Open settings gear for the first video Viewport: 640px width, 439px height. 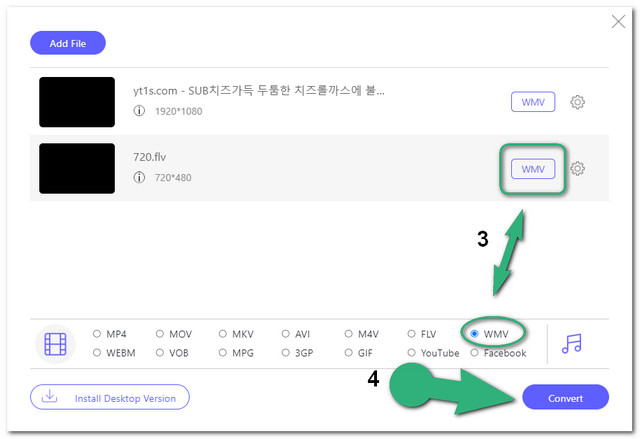[x=577, y=102]
